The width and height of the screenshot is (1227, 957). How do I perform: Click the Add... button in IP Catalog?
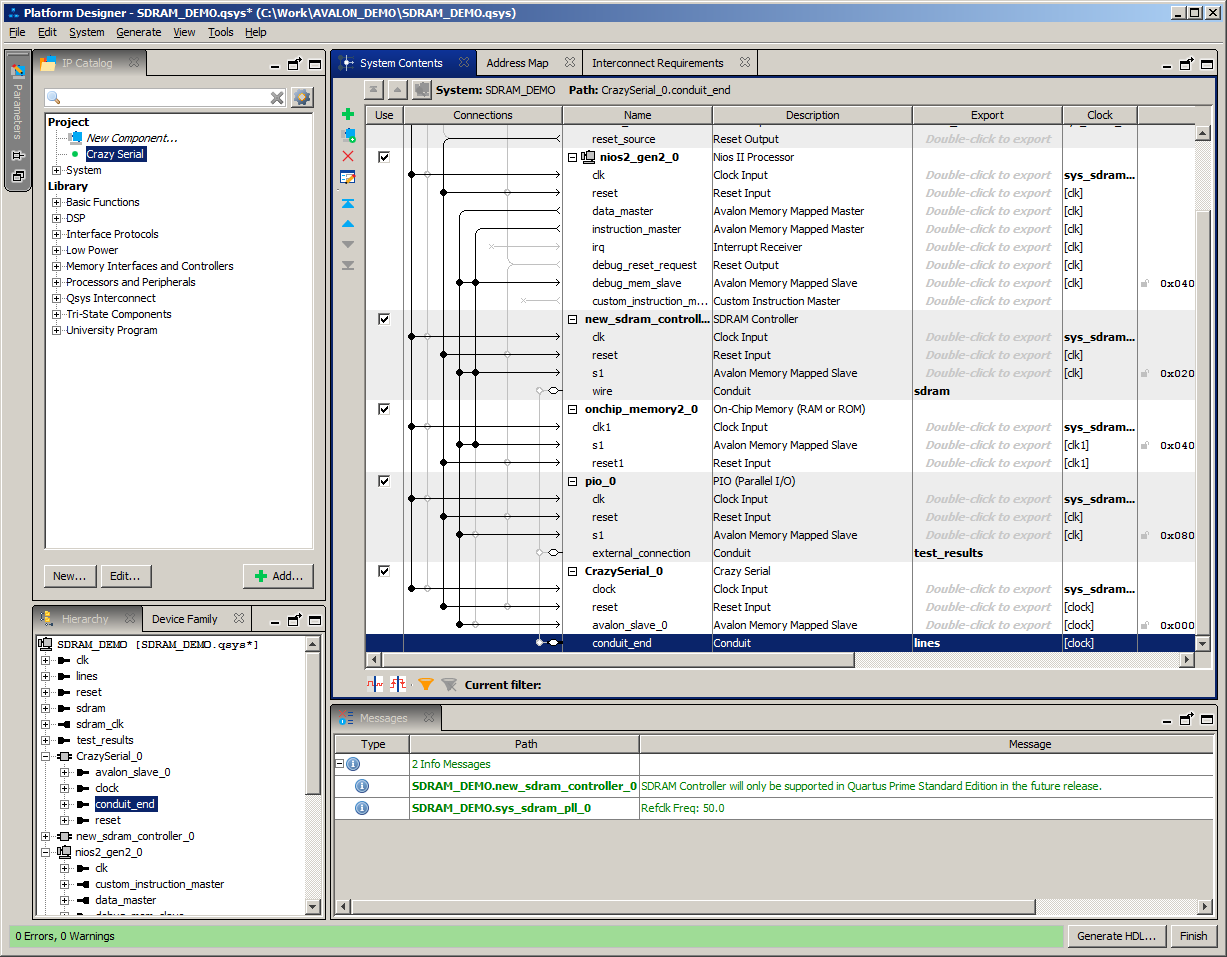click(x=278, y=576)
